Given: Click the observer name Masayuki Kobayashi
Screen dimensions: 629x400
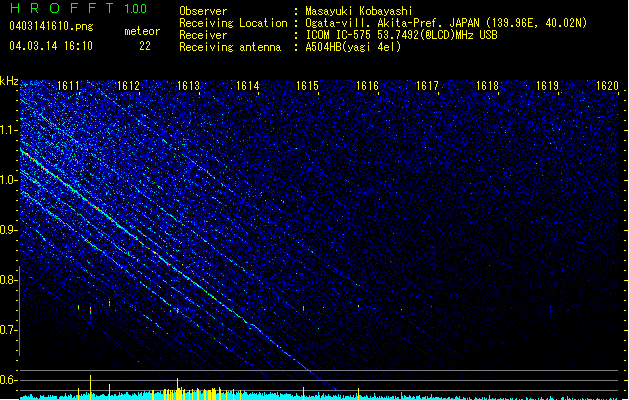Looking at the screenshot, I should pos(359,11).
